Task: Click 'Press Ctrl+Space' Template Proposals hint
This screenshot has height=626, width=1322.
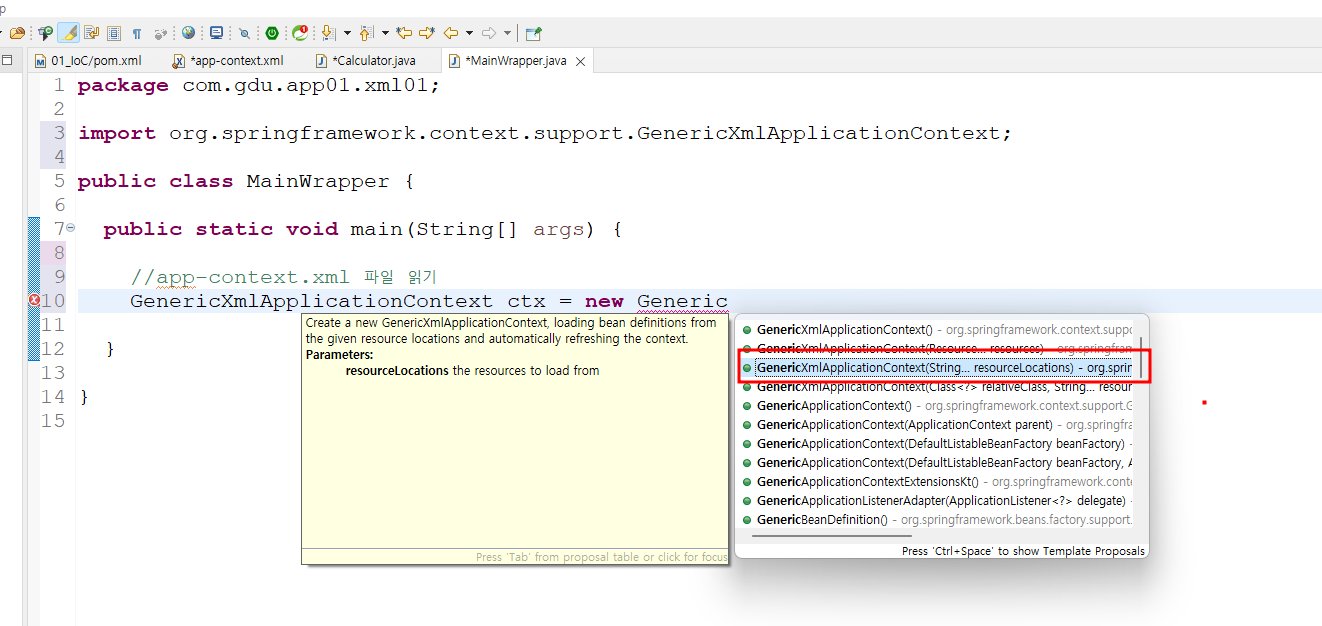Action: (x=1023, y=551)
